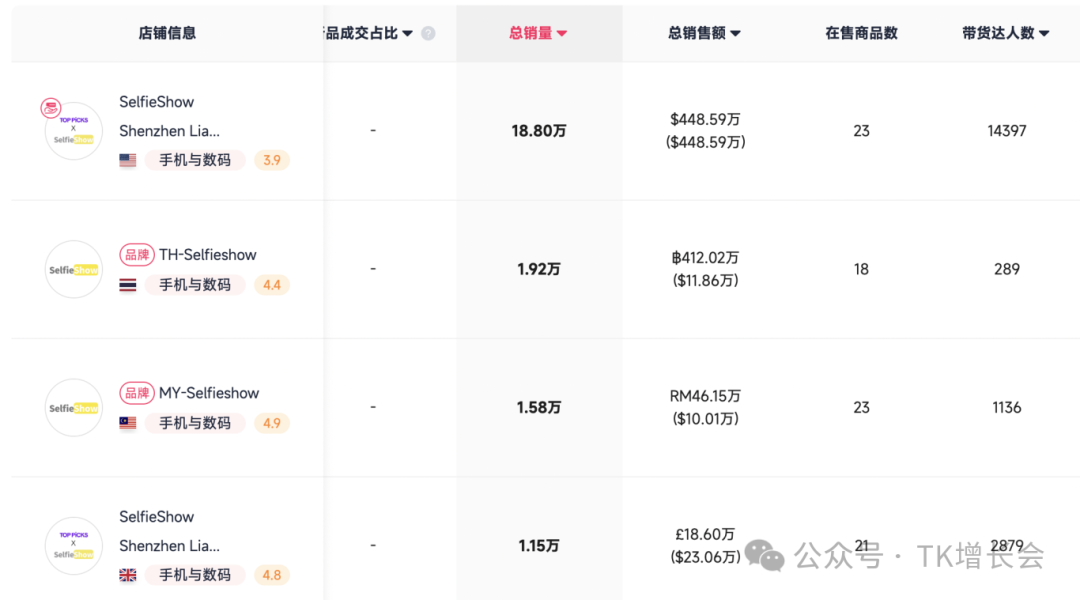Click the UK flag icon
This screenshot has height=600, width=1080.
(x=128, y=575)
